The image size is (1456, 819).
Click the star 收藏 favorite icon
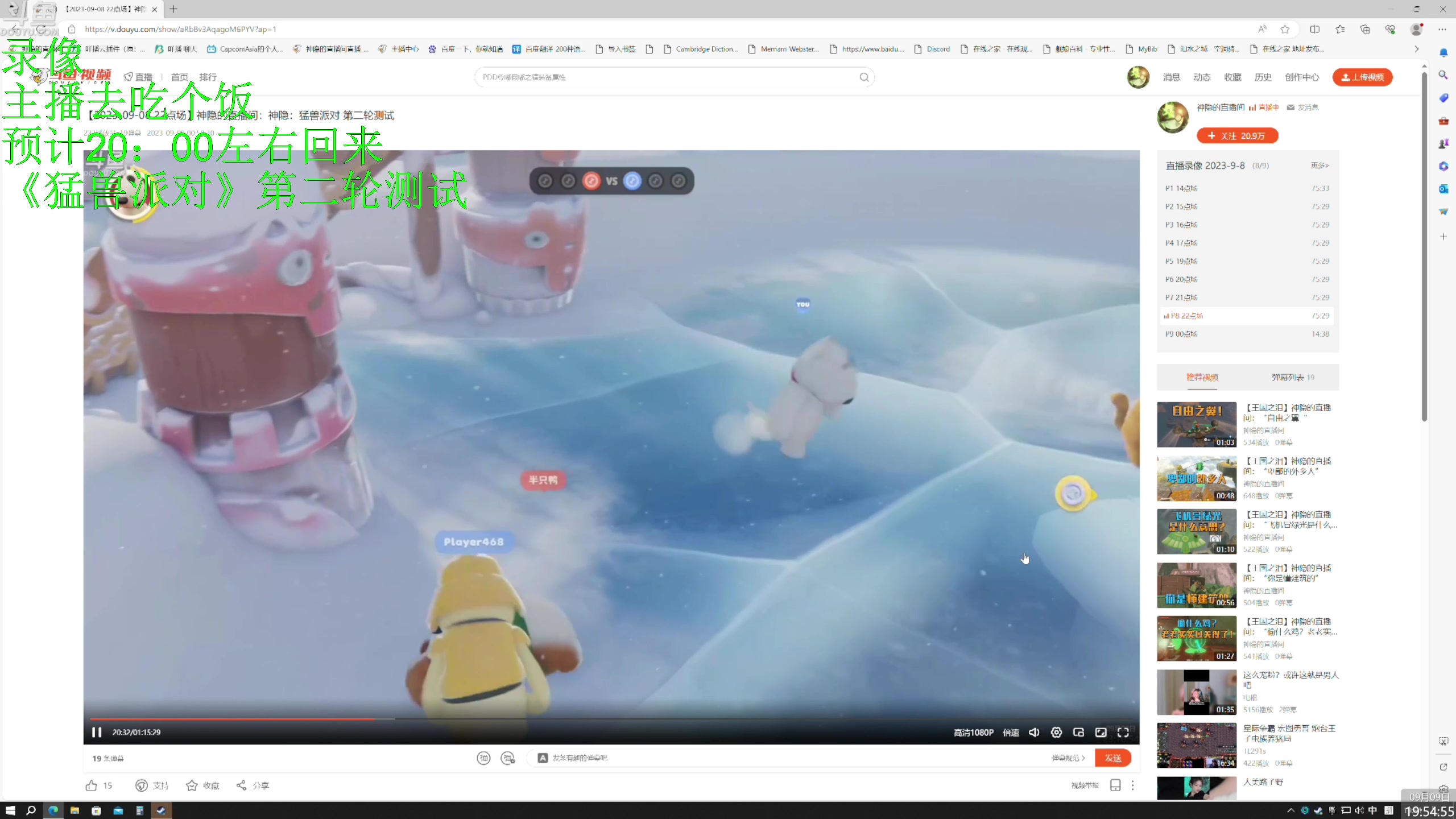click(192, 785)
